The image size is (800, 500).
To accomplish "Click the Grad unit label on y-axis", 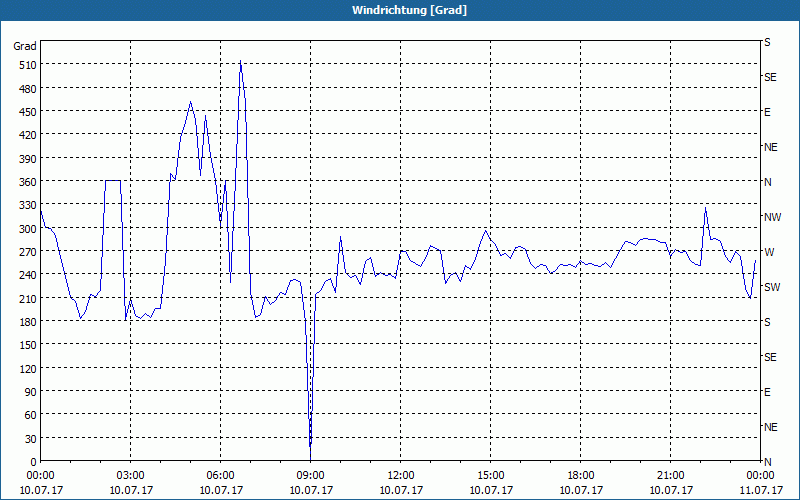I will tap(25, 46).
